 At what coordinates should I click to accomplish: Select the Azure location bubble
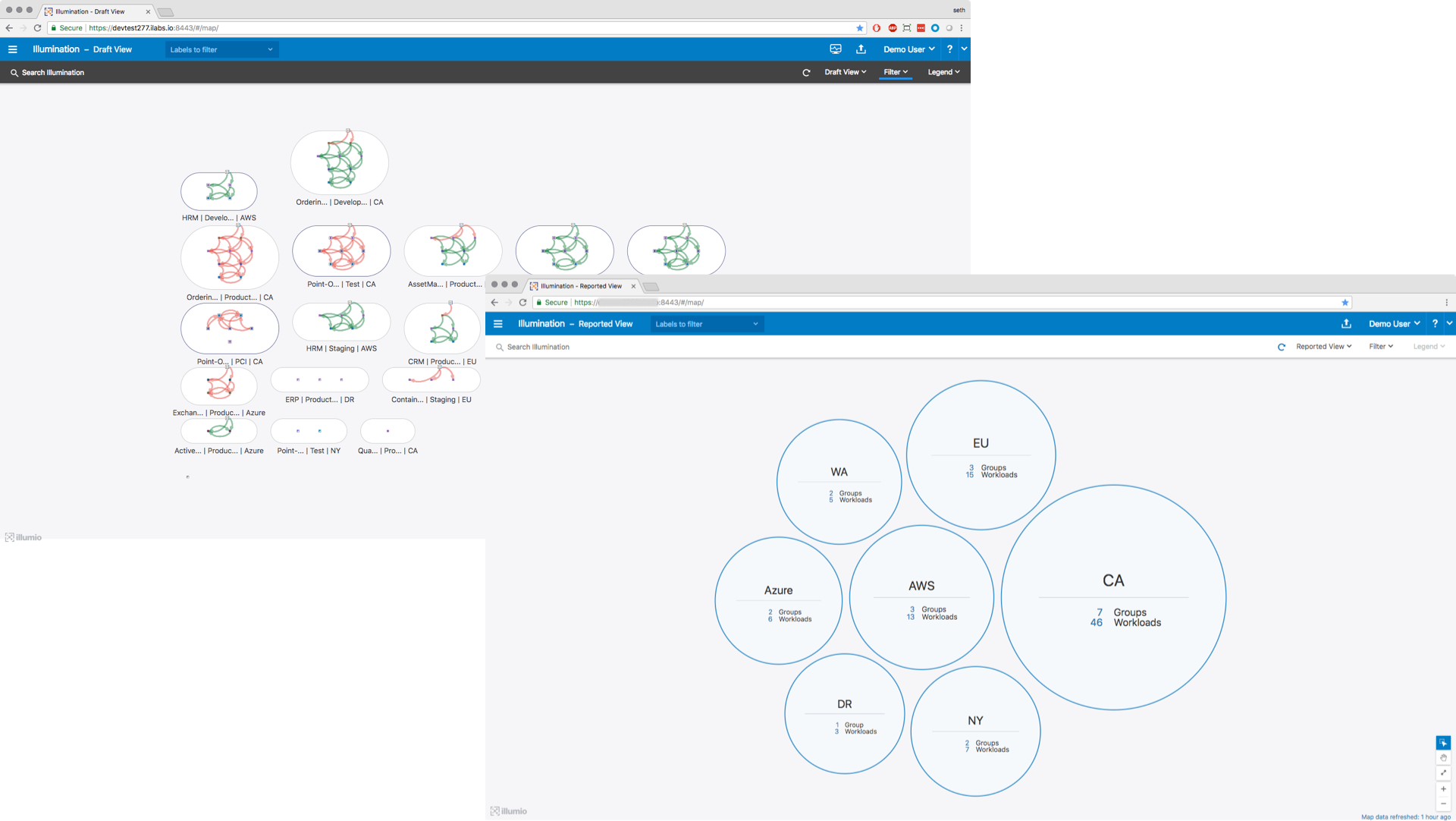pos(778,601)
